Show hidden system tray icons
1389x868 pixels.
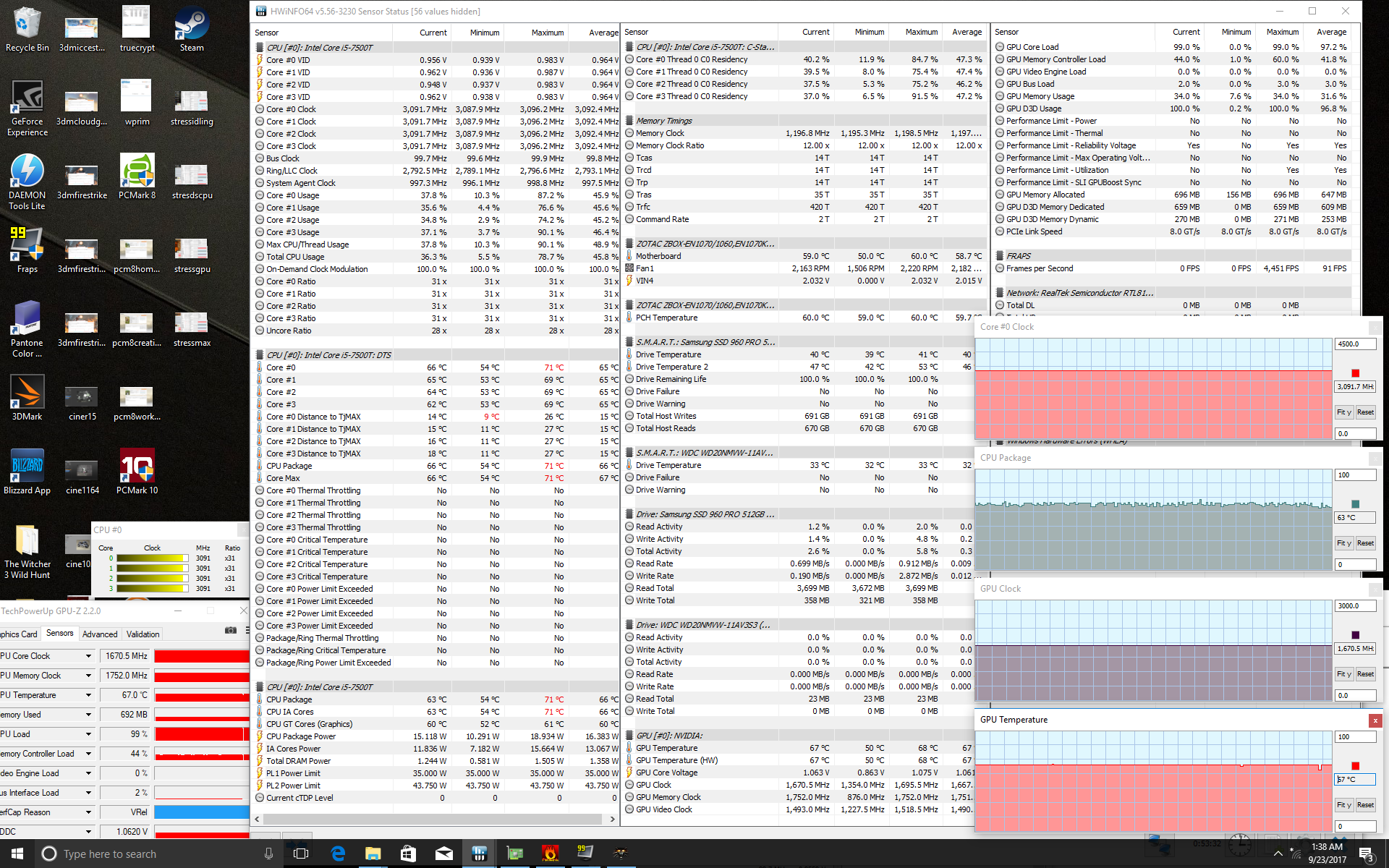(1278, 854)
